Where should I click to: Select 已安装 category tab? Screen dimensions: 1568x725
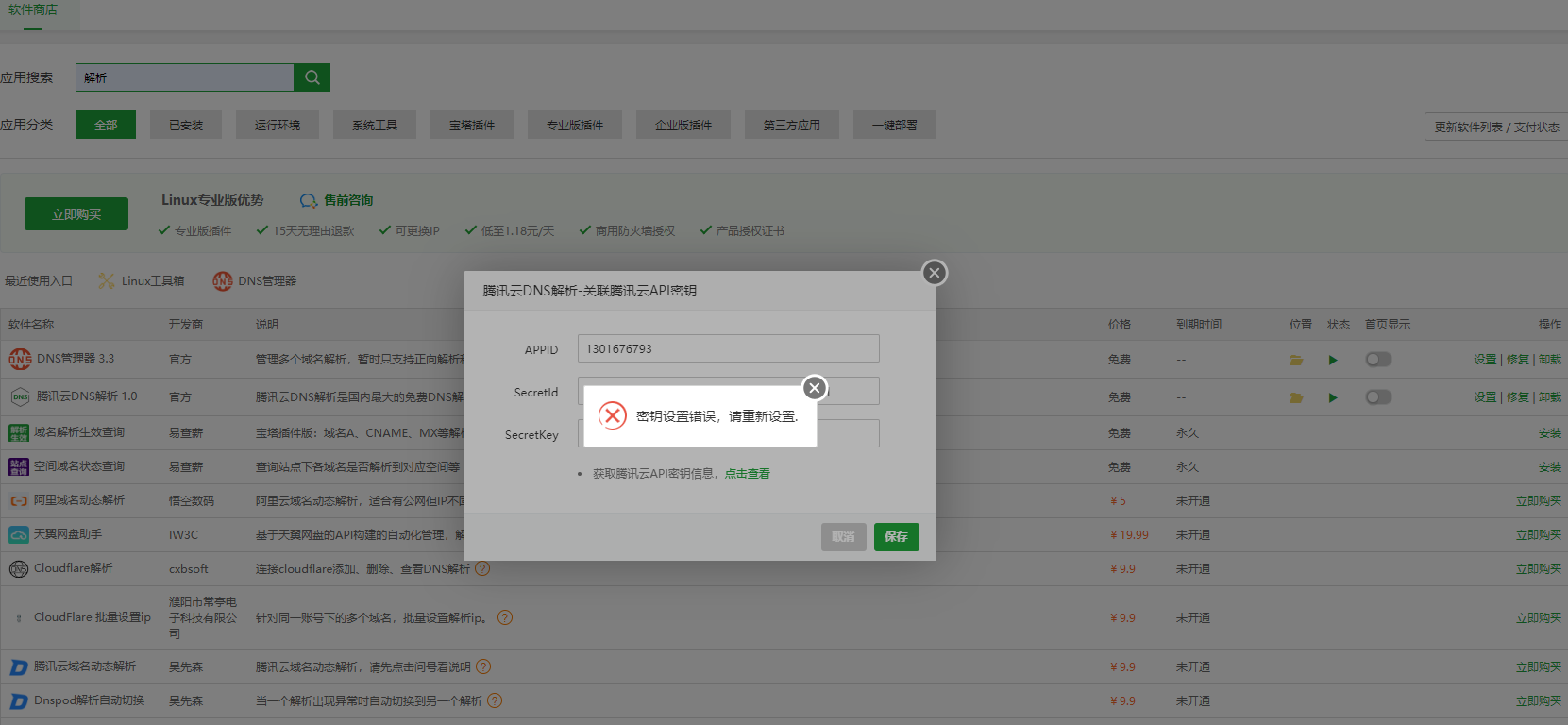point(186,125)
